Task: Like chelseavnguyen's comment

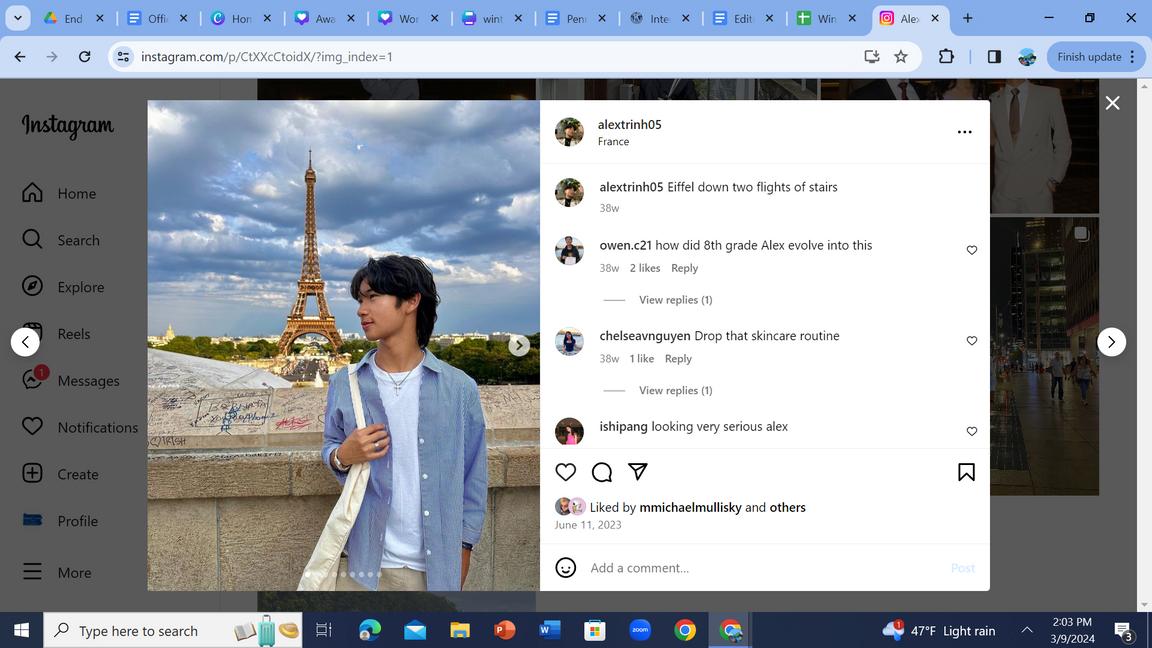Action: (x=971, y=341)
